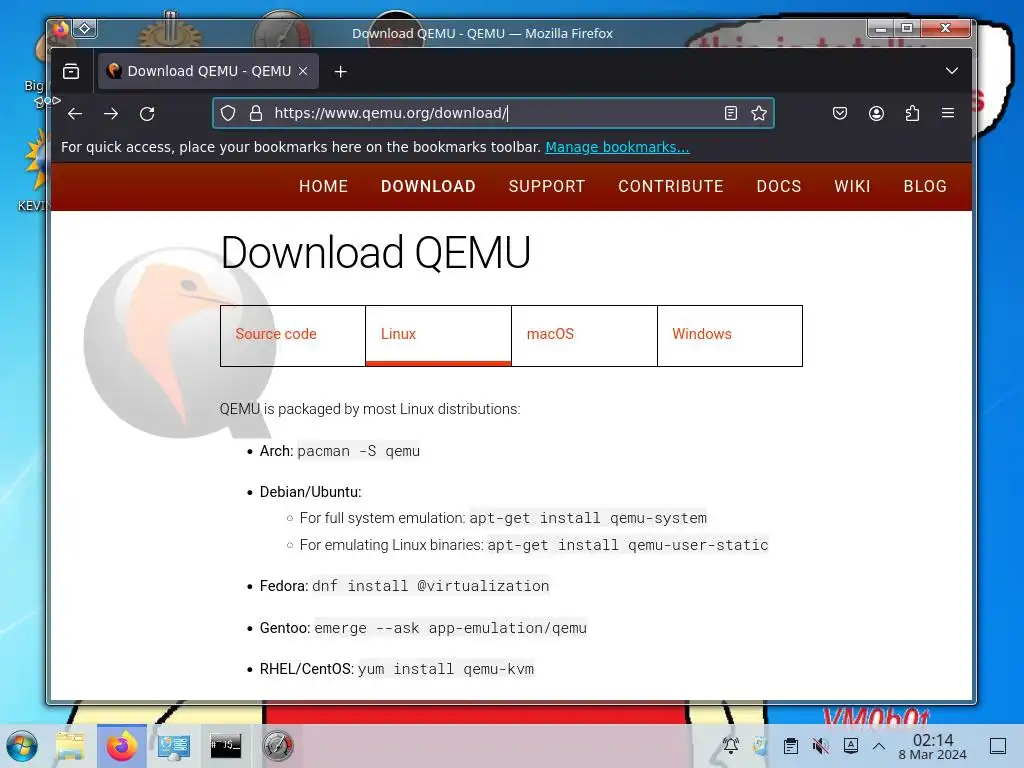Click 'apt-get install qemu-user-static' command text

click(x=628, y=545)
